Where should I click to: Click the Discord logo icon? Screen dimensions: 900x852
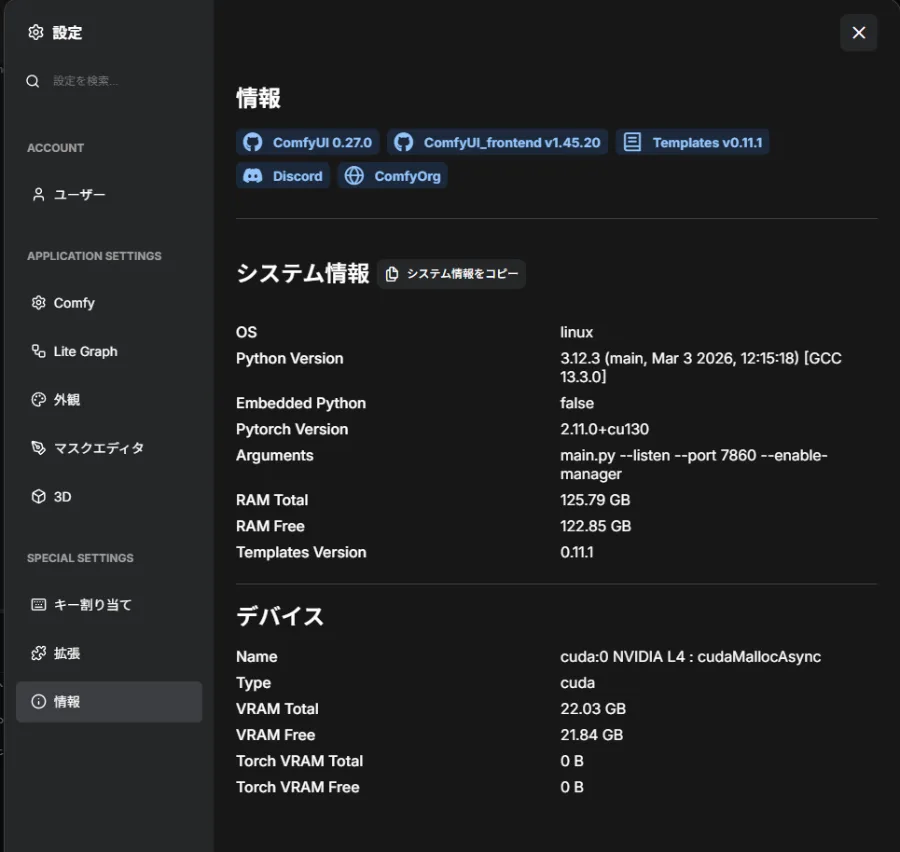(253, 176)
